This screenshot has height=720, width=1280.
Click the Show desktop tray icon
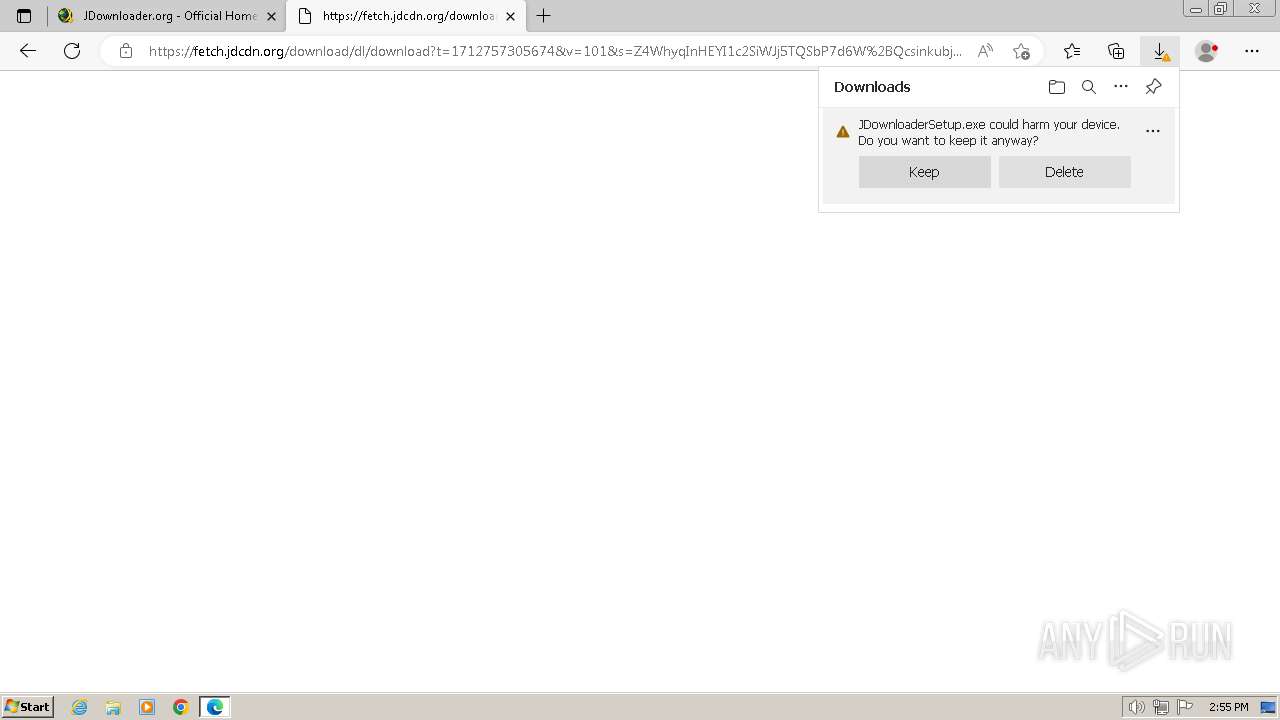coord(1268,707)
